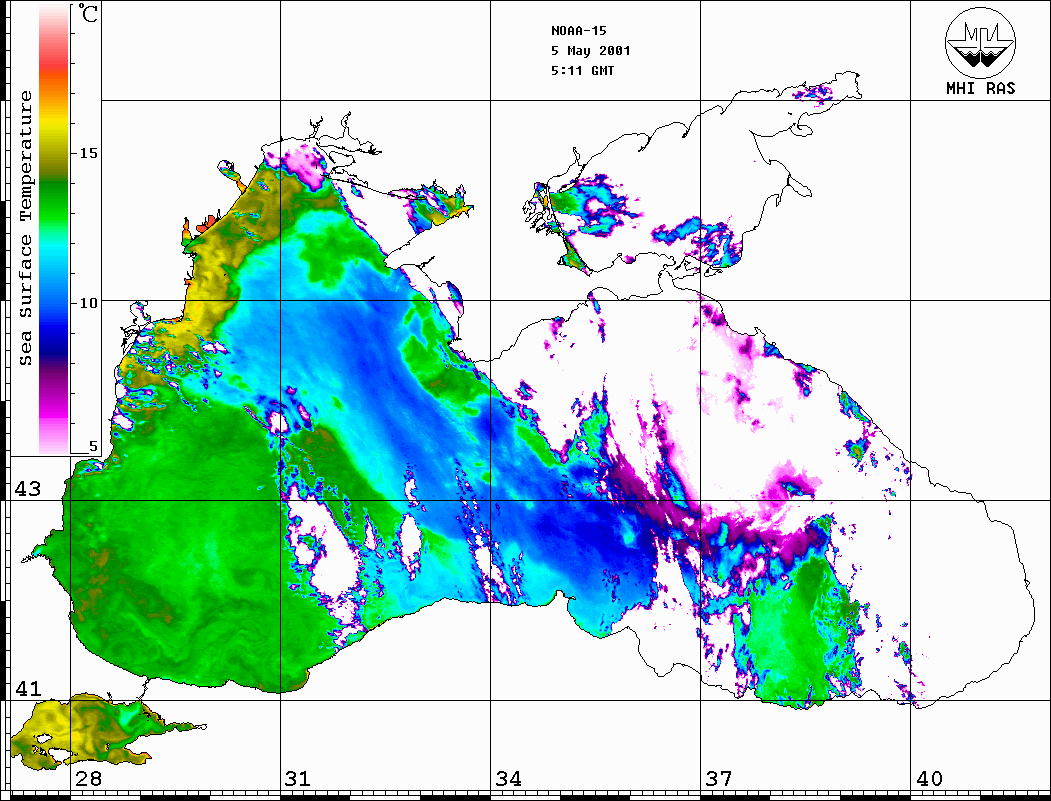Click longitude label '31'

coord(298,778)
